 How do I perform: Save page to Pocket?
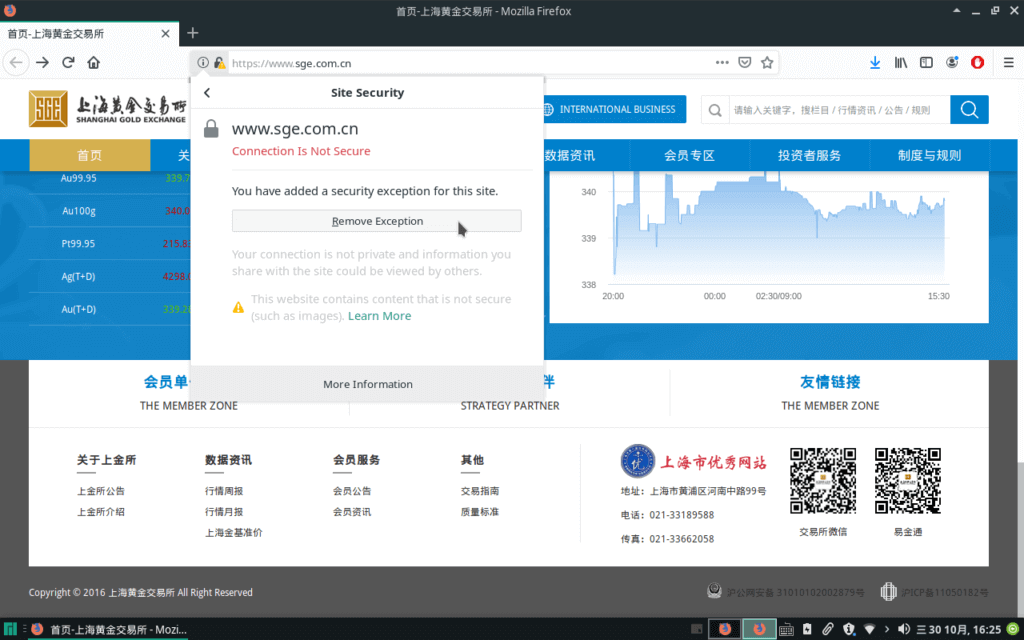744,62
